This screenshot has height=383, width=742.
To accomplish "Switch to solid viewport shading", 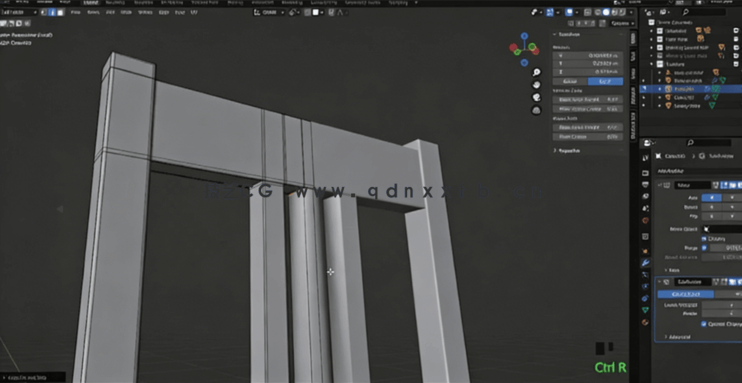I will coord(606,12).
